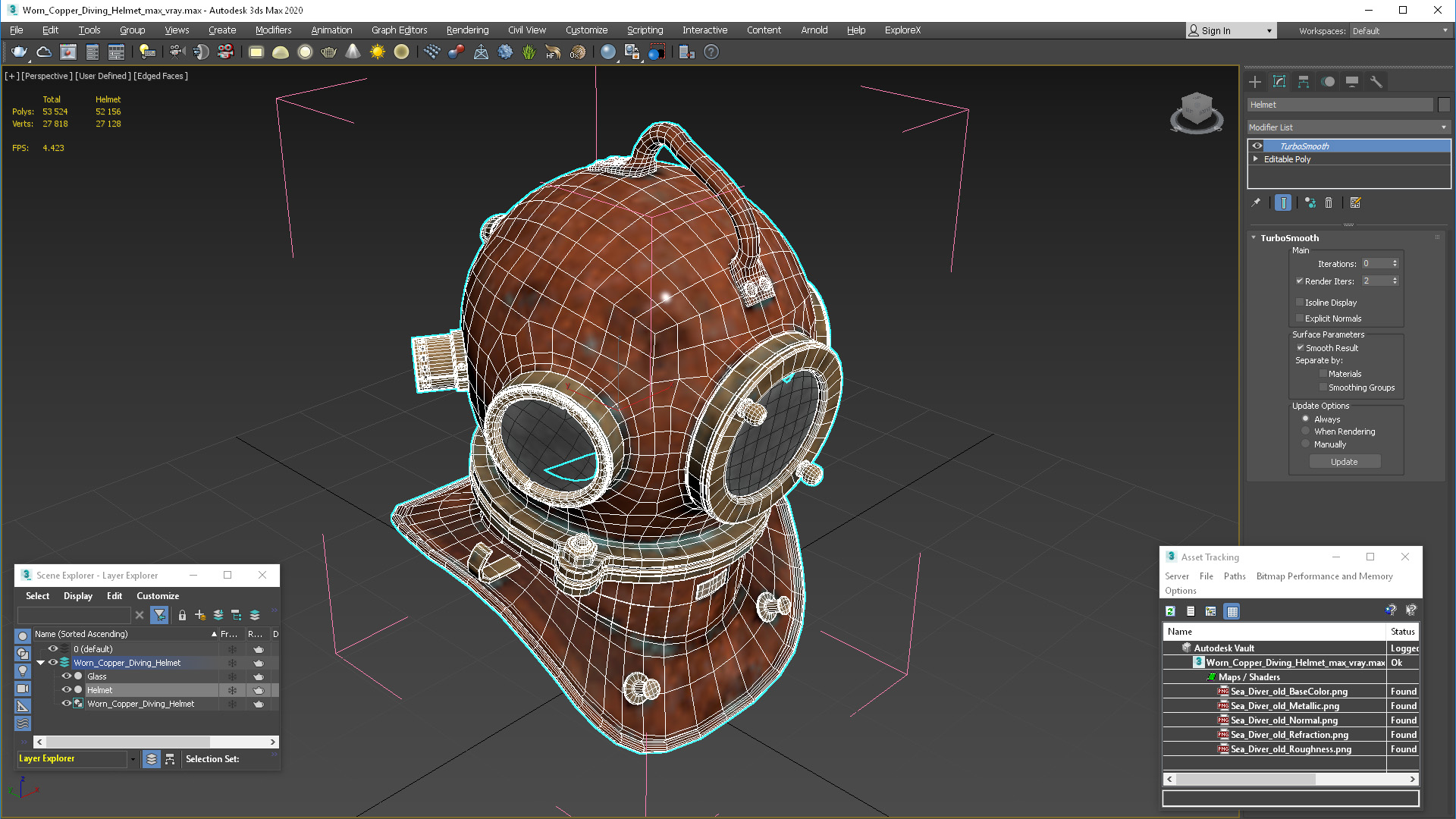Open the Workspaces Default dropdown
1456x819 pixels.
pos(1400,31)
